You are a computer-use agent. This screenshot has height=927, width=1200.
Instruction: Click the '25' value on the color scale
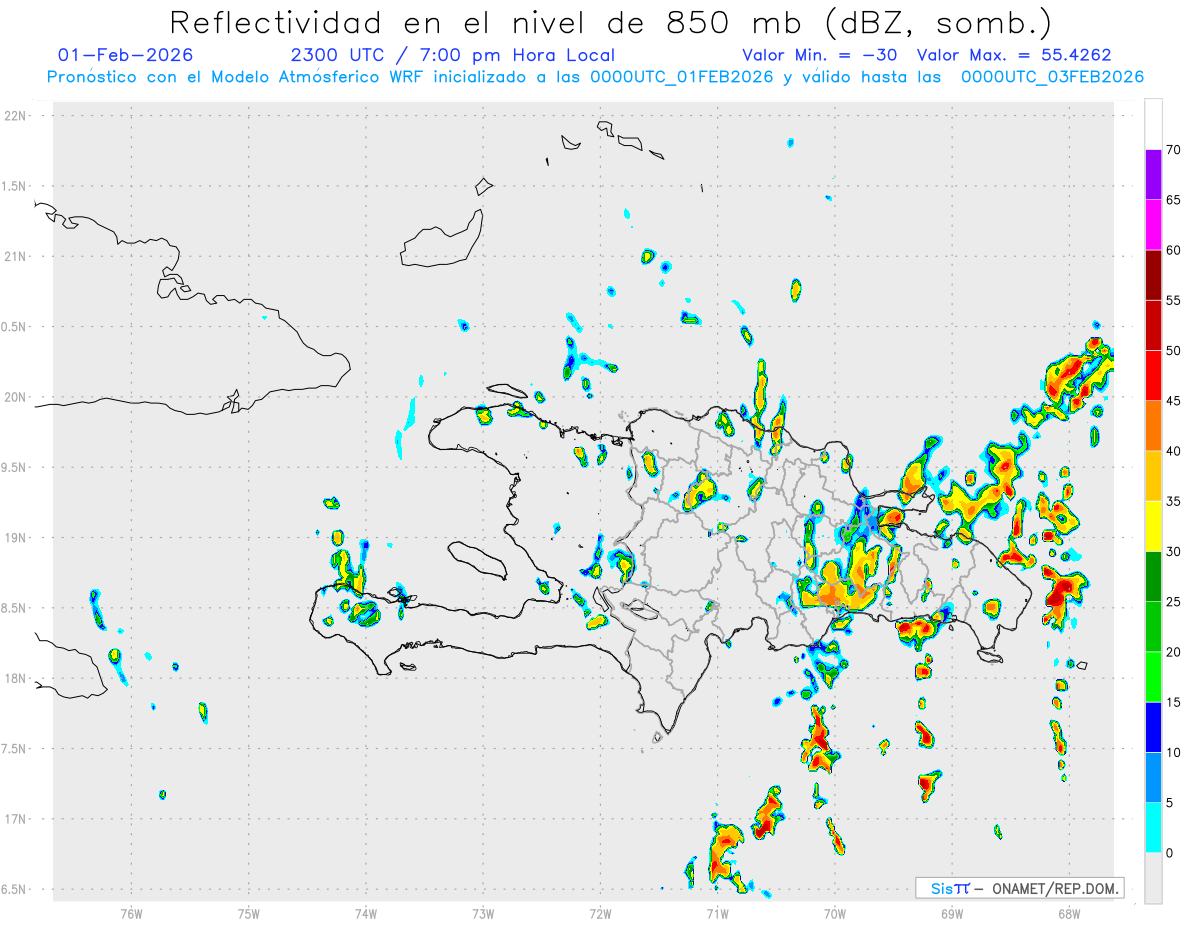click(x=1174, y=602)
